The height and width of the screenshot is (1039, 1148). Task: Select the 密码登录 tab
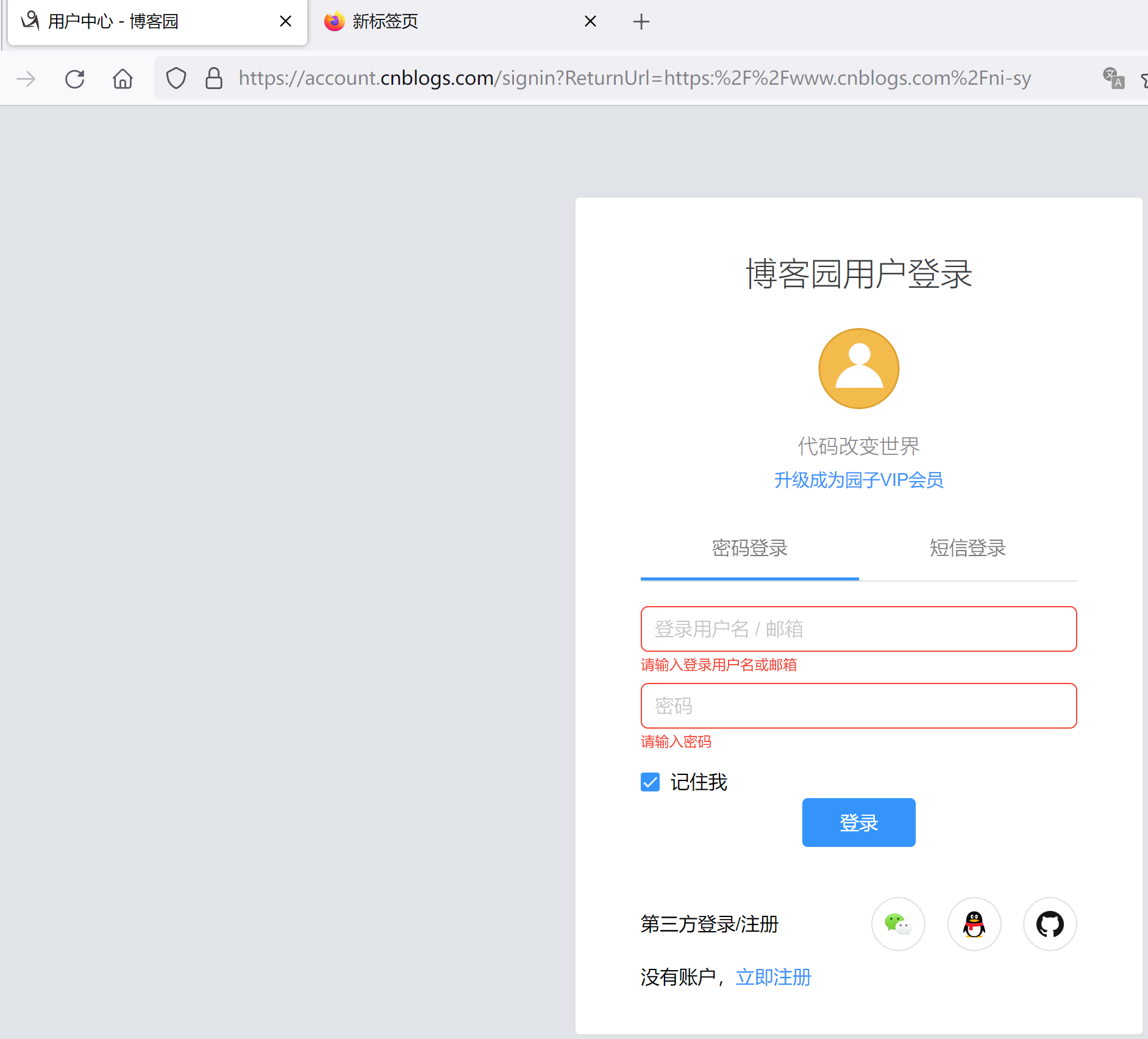(x=750, y=548)
